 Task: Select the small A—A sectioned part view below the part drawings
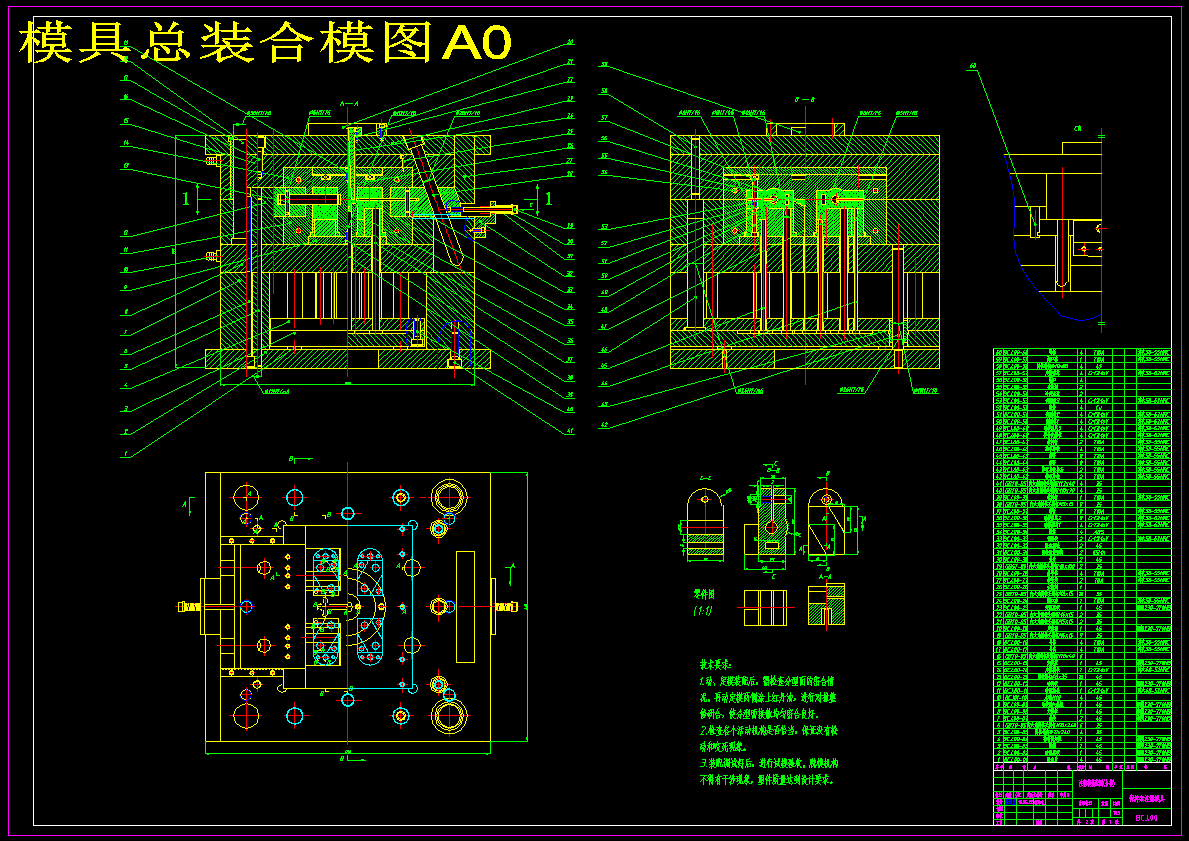[826, 604]
